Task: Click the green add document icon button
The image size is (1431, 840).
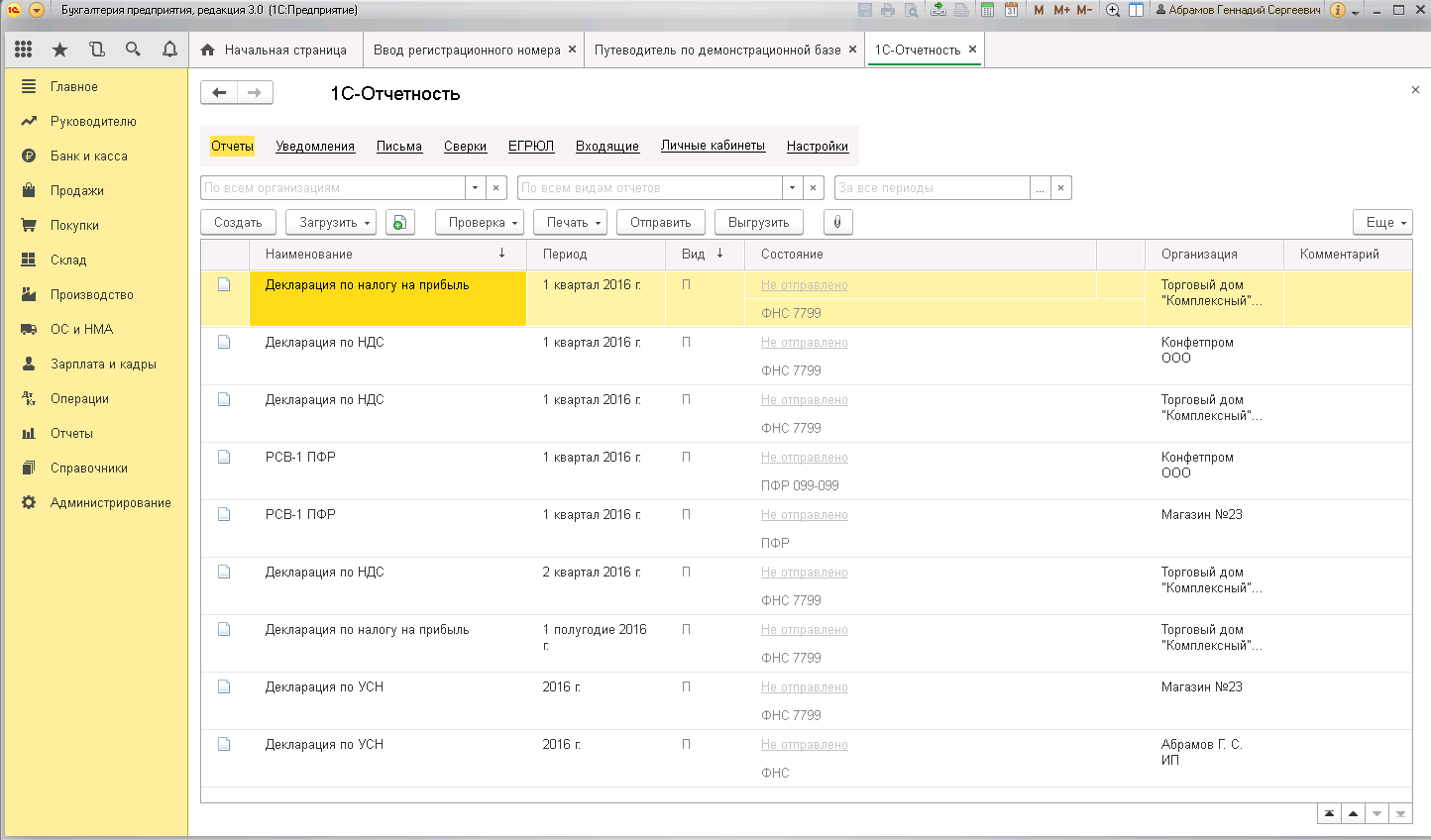Action: click(x=399, y=223)
